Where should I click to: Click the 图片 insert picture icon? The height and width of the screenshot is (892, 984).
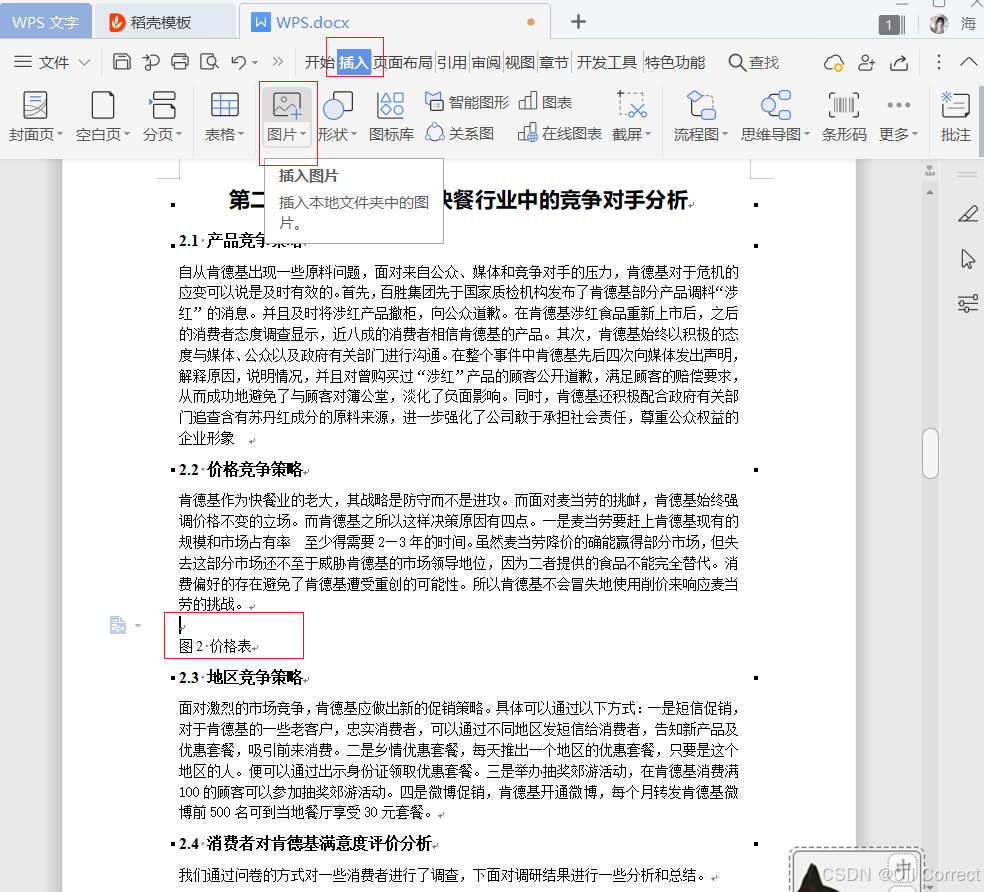coord(287,105)
